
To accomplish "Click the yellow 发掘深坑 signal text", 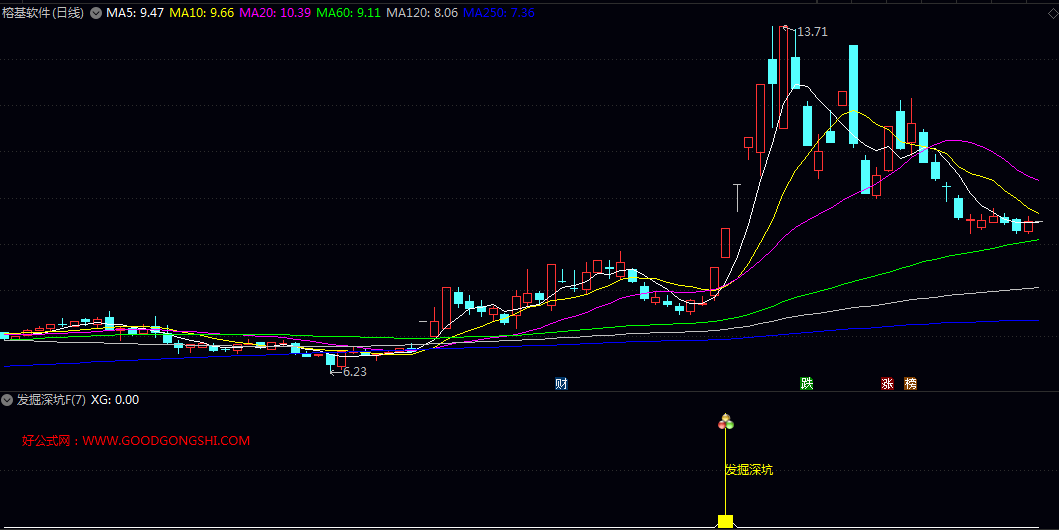I will tap(749, 469).
